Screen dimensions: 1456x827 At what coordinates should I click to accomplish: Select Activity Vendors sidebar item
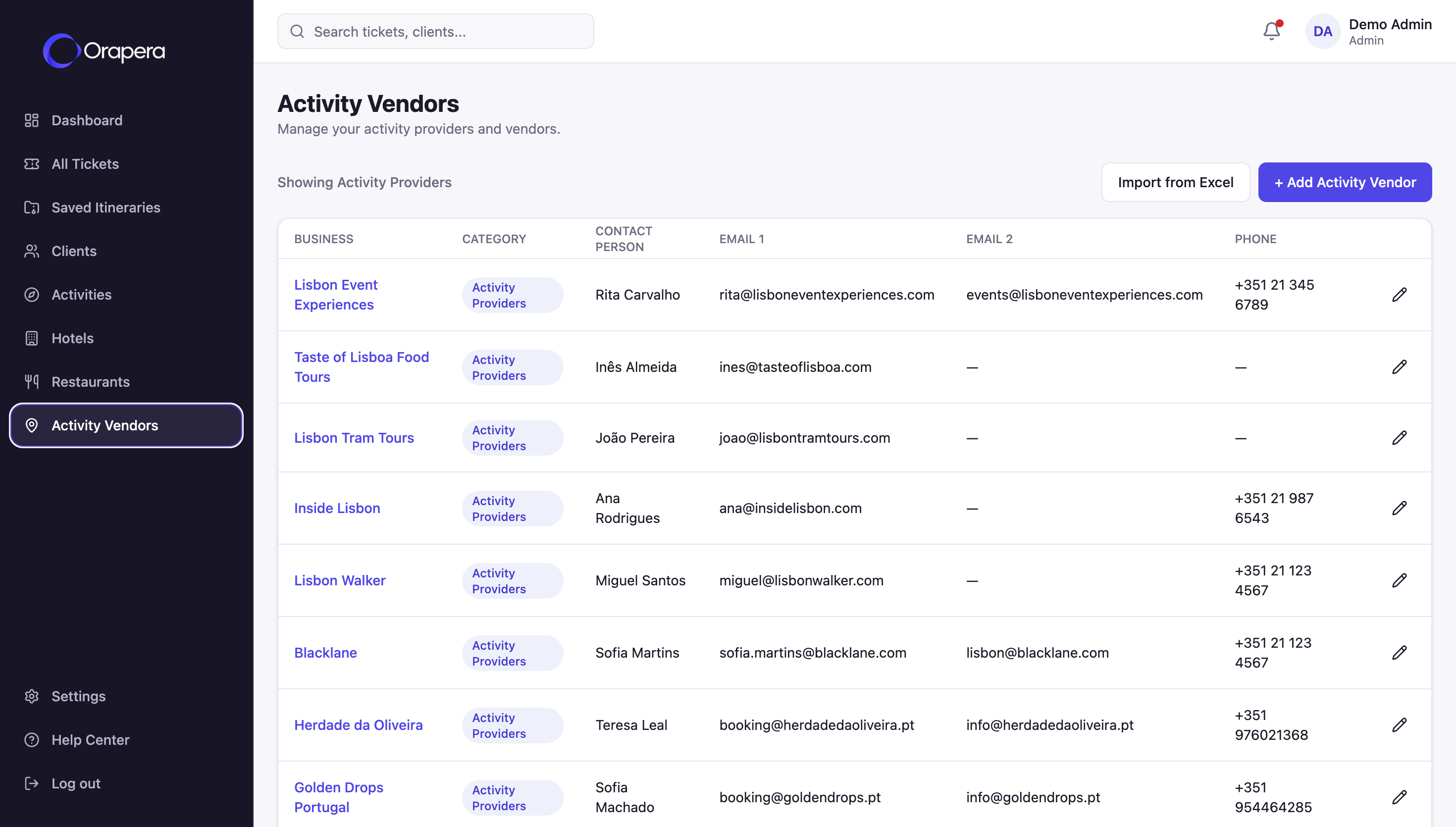pyautogui.click(x=126, y=425)
